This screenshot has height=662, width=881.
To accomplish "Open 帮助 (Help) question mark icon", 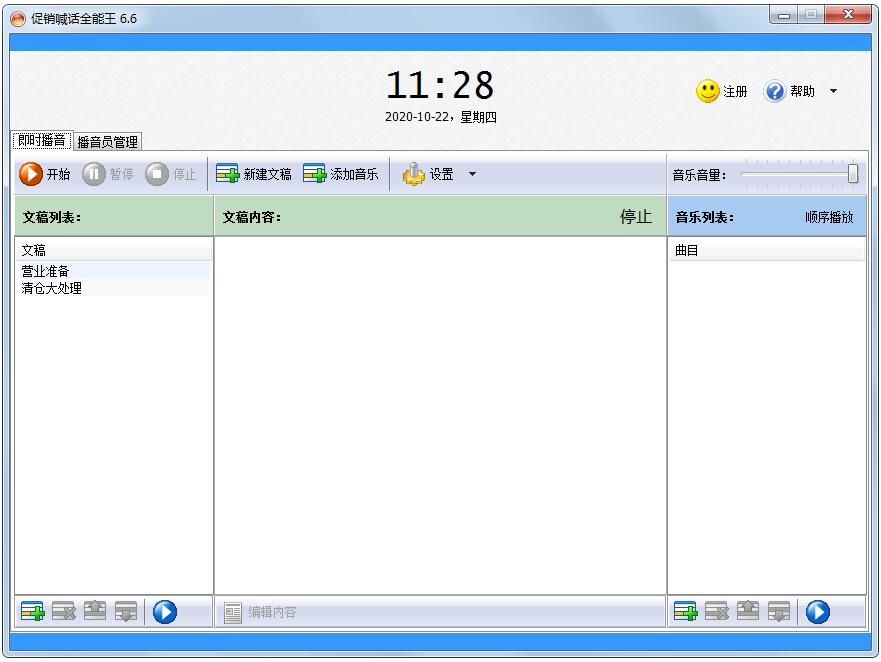I will coord(775,91).
